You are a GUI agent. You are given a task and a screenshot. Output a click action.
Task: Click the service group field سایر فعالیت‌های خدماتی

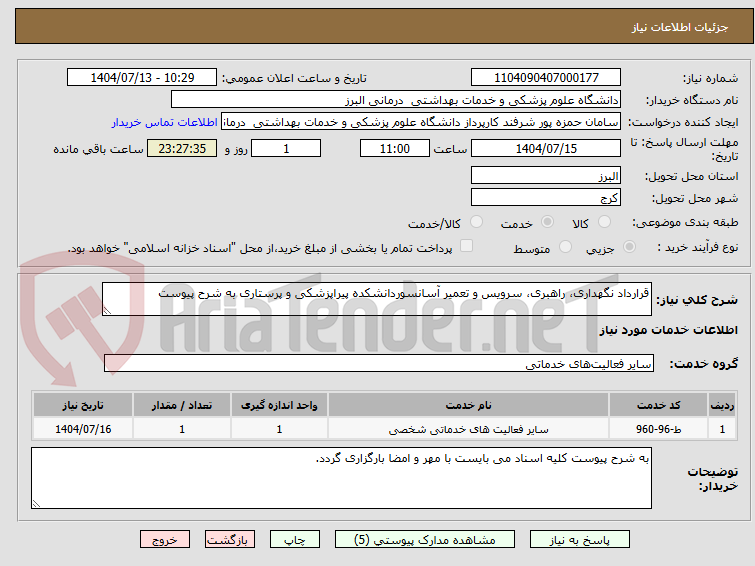click(x=378, y=363)
